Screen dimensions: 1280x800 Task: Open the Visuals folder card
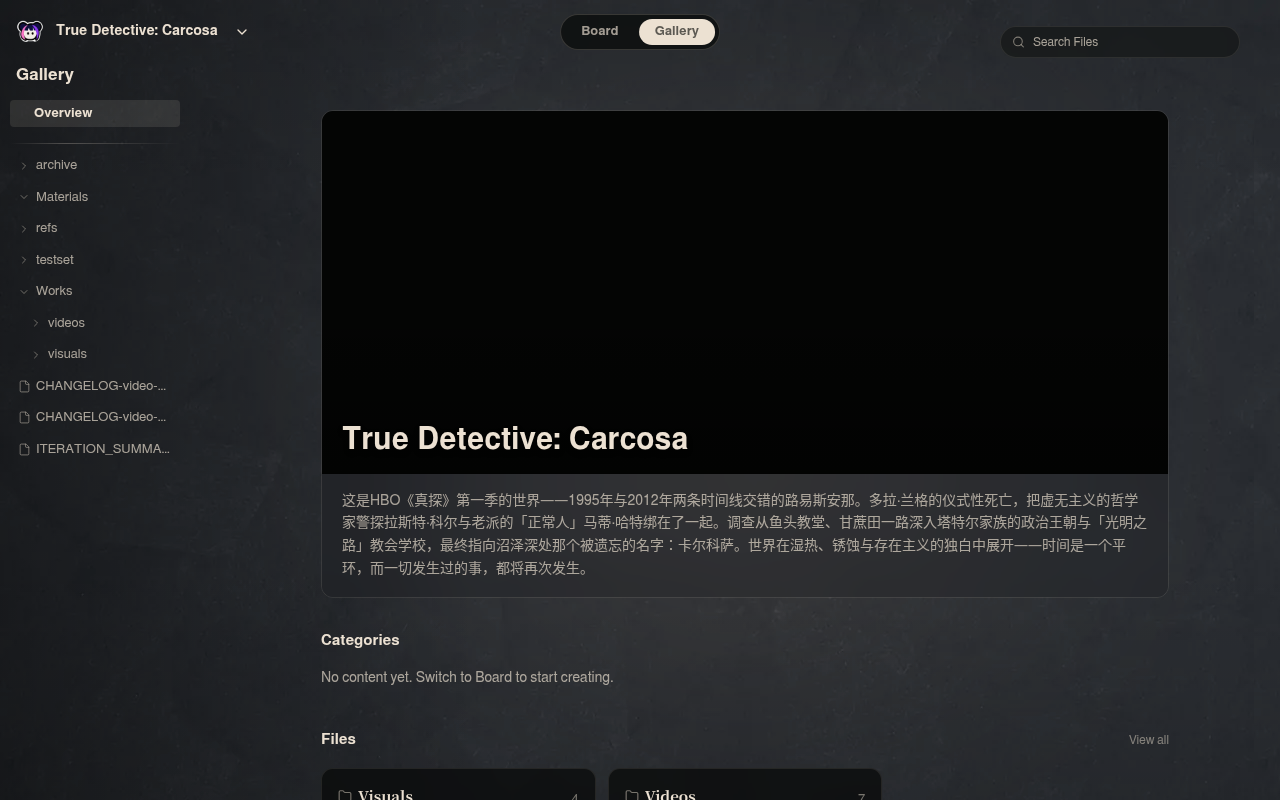[x=458, y=785]
